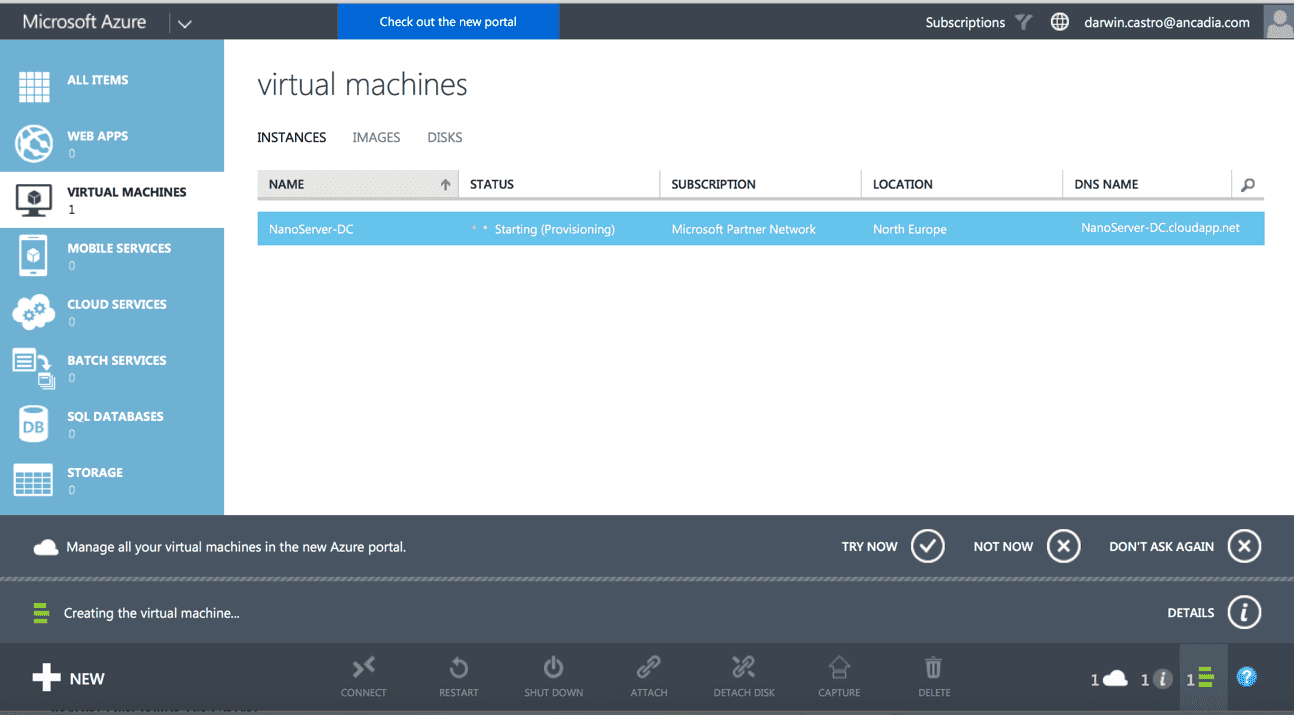Click the Starting (Provisioning) status cell
Viewport: 1294px width, 715px height.
tap(554, 229)
